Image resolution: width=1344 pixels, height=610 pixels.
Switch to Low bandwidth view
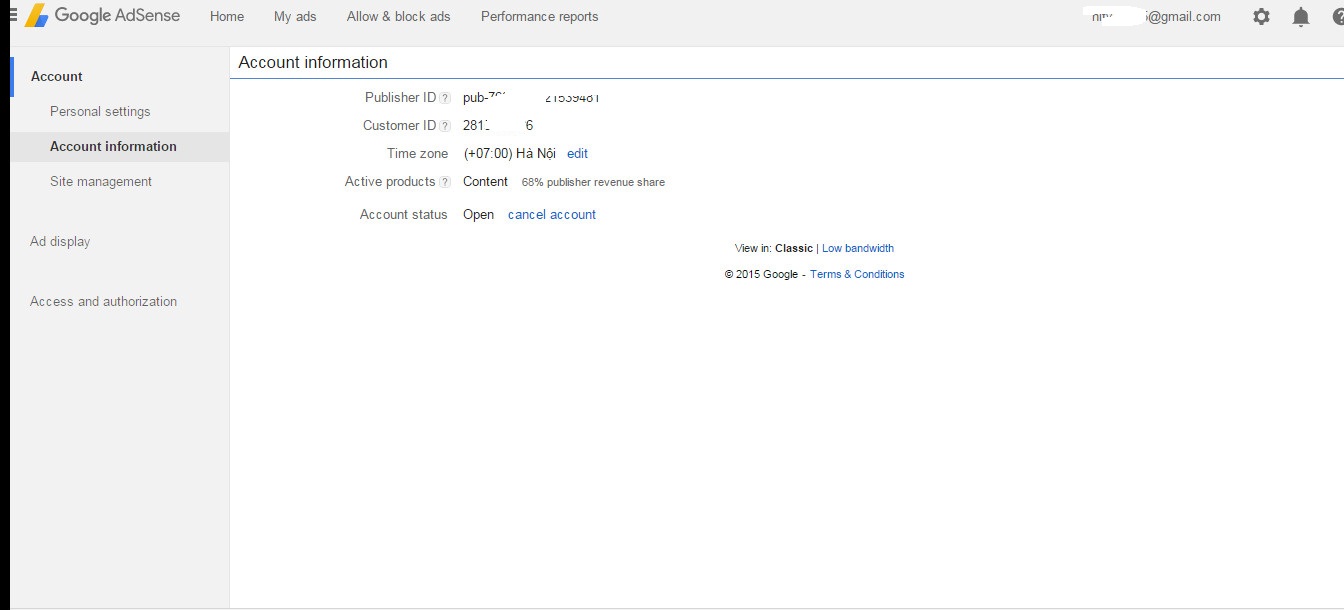(x=857, y=249)
